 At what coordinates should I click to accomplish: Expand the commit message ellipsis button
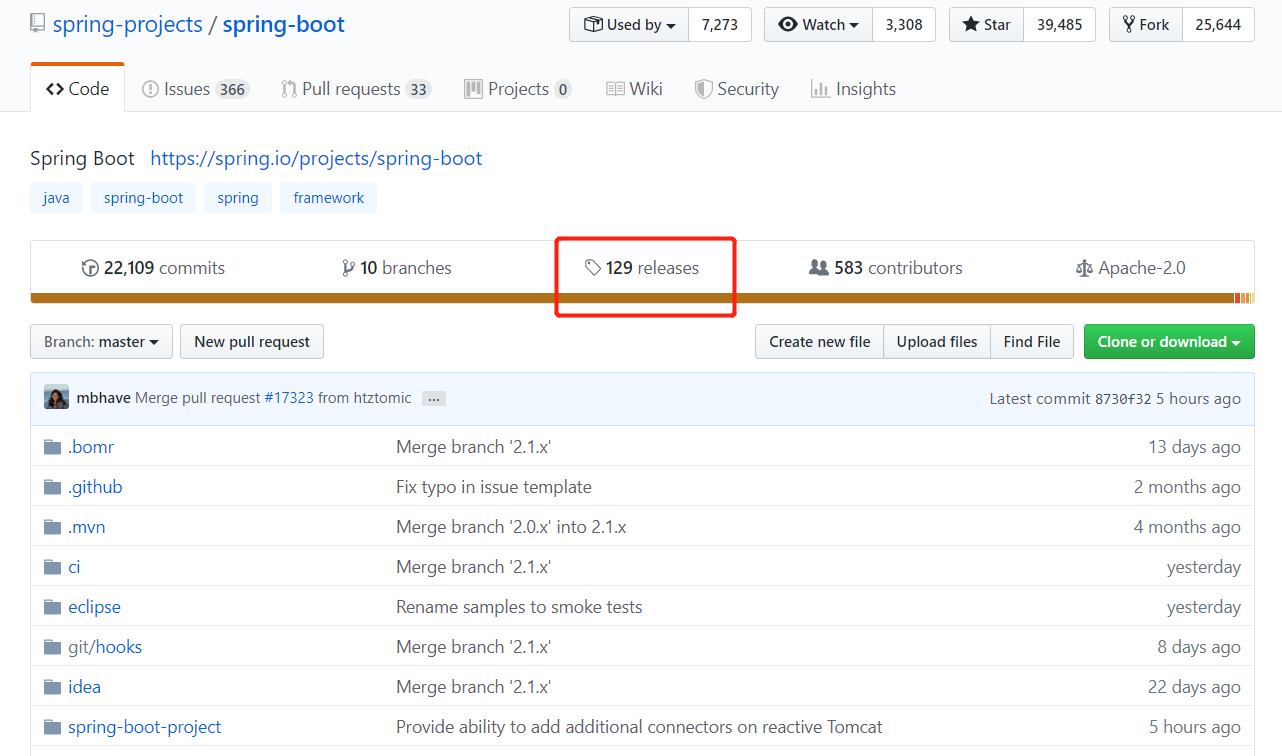click(433, 398)
